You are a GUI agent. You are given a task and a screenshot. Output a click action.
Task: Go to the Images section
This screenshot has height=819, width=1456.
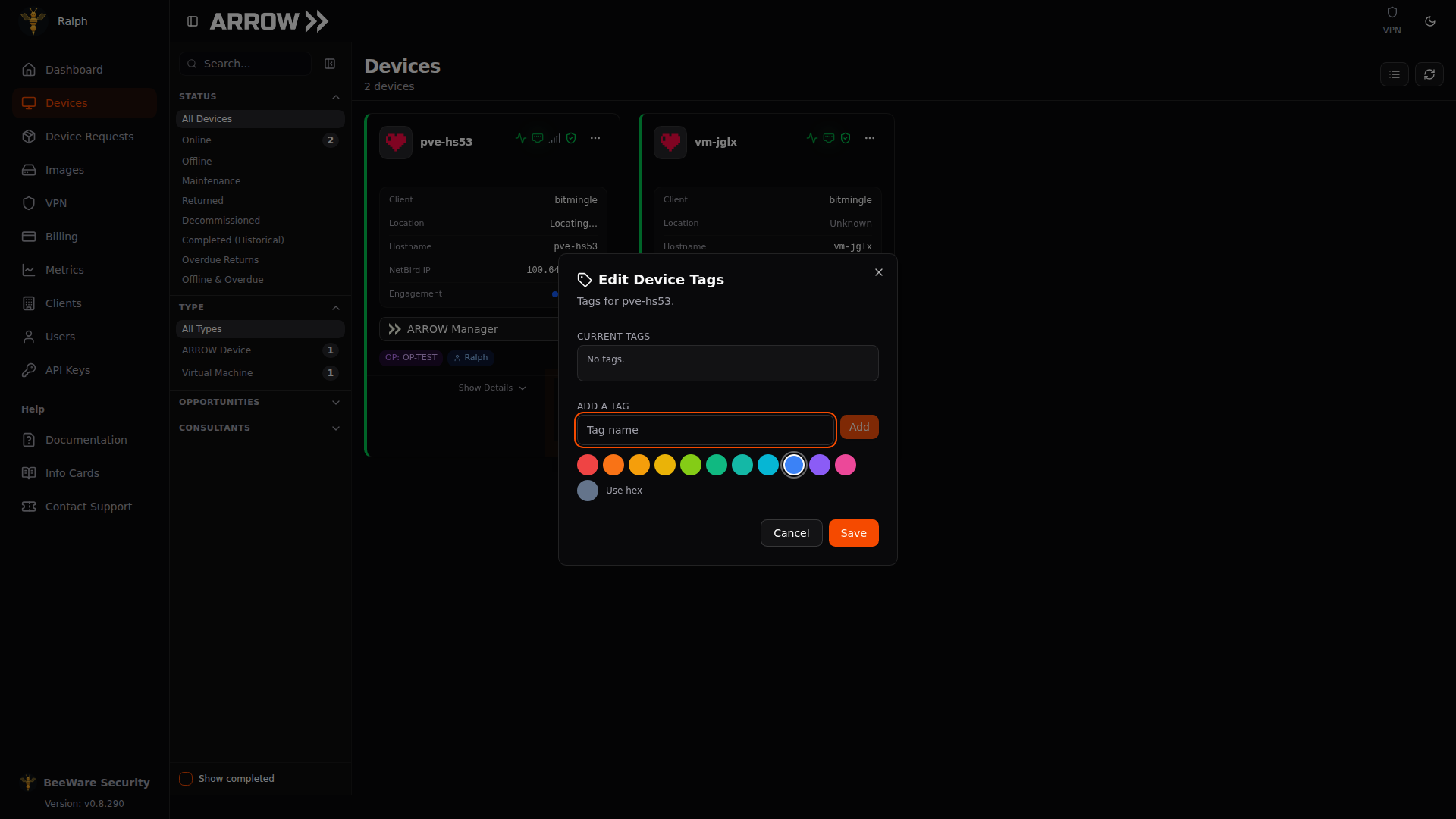point(84,170)
